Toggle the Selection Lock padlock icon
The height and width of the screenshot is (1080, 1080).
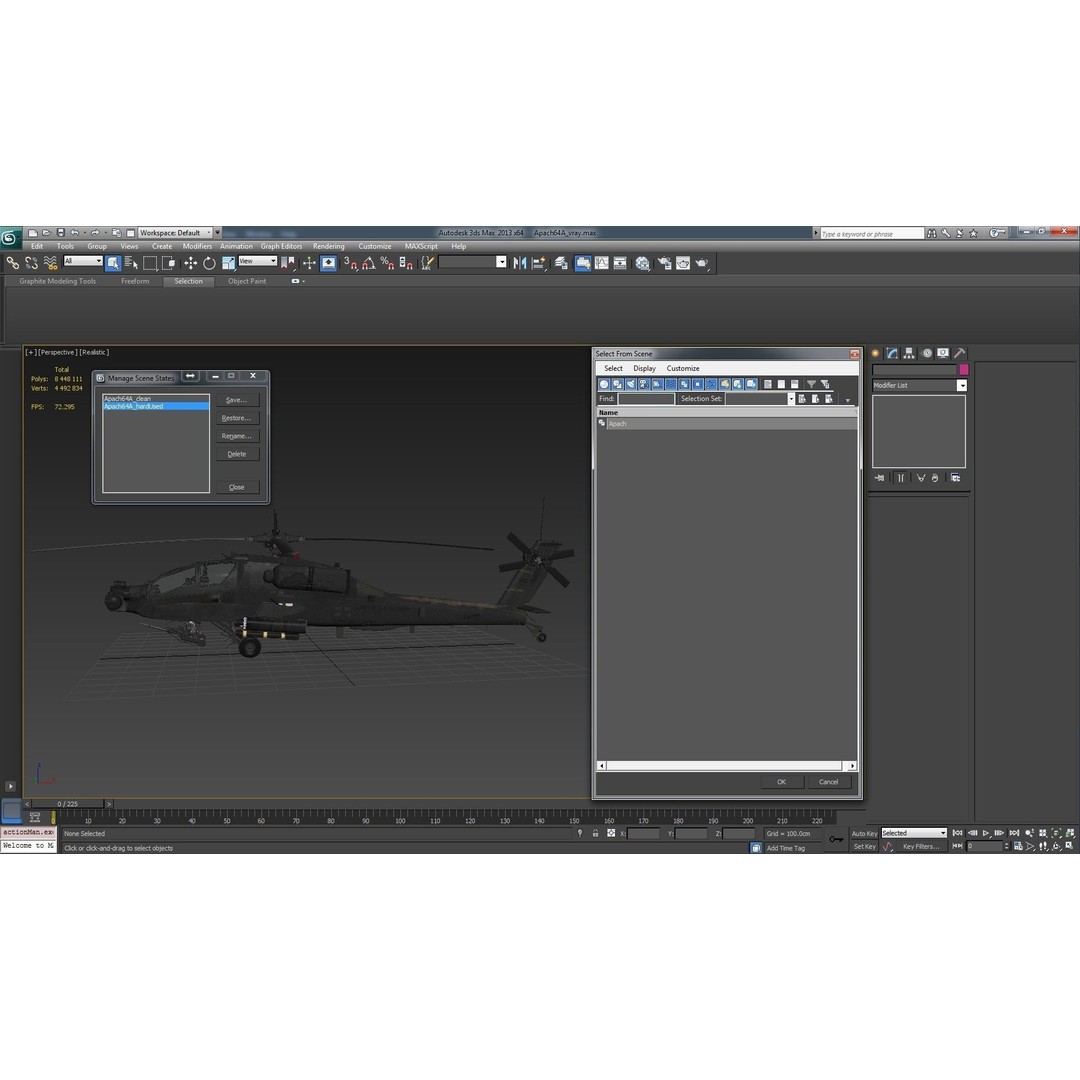click(x=596, y=833)
